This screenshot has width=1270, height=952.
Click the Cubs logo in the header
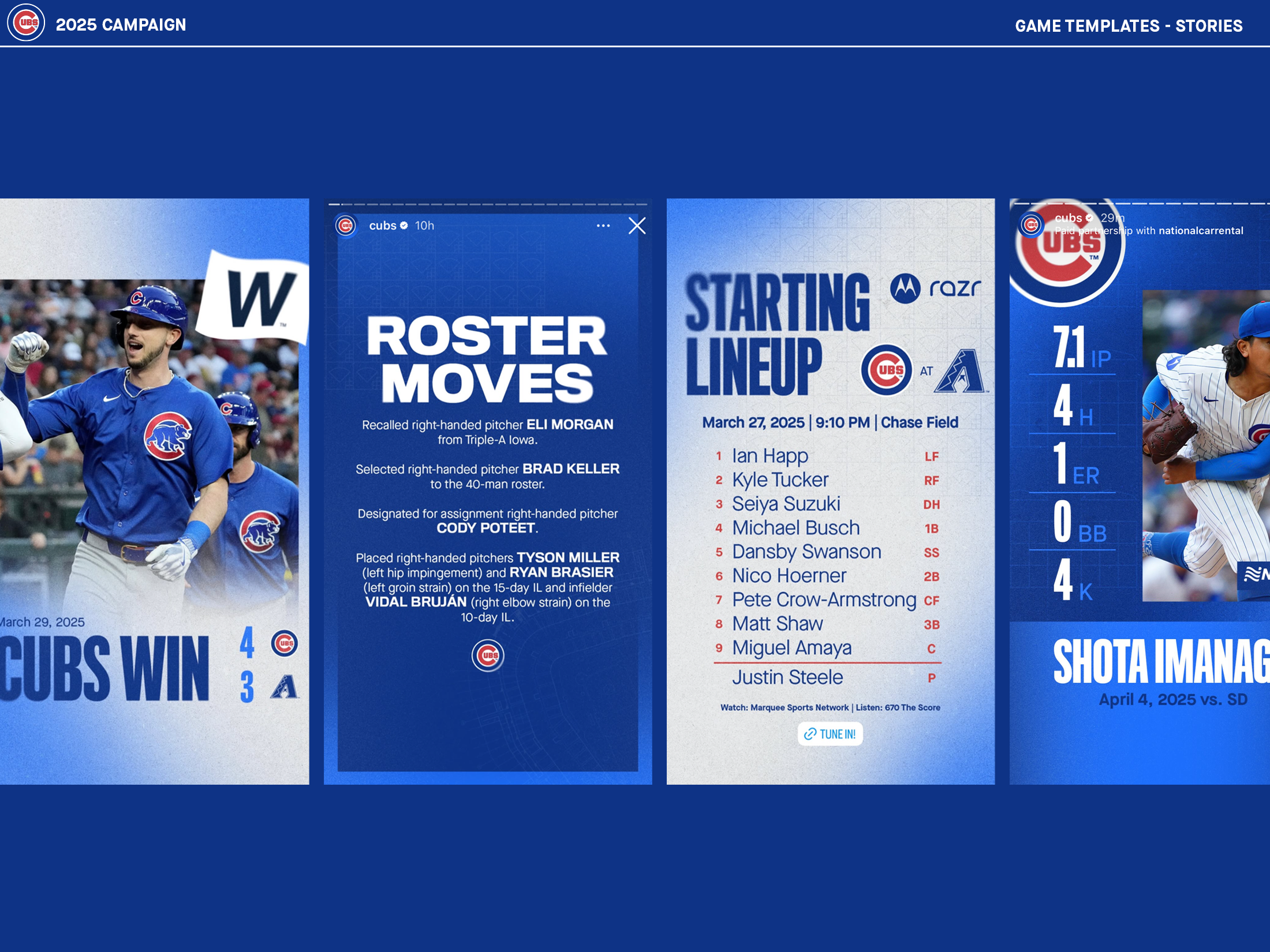(26, 23)
